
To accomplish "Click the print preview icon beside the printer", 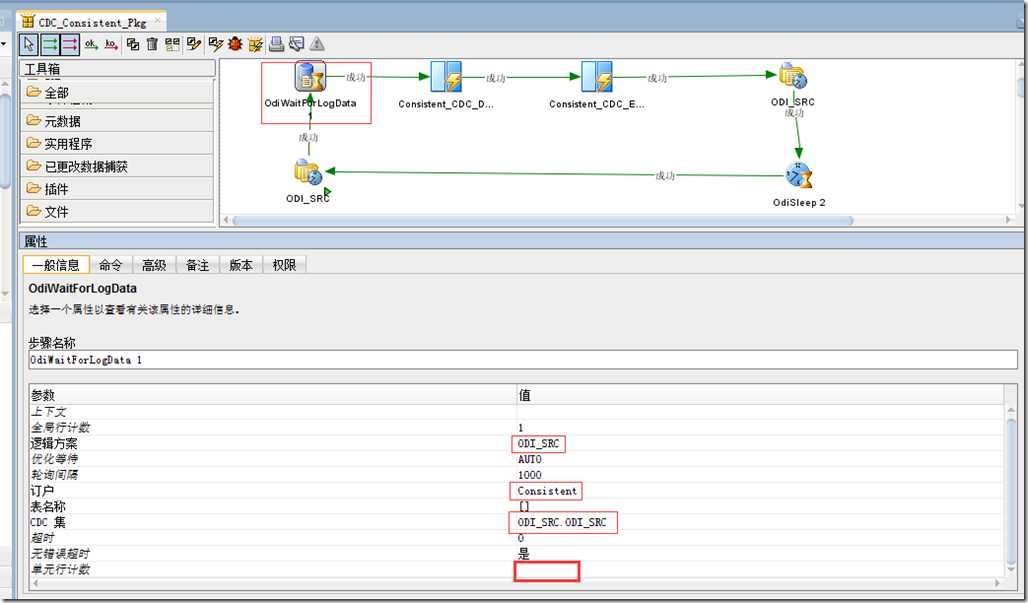I will coord(296,45).
